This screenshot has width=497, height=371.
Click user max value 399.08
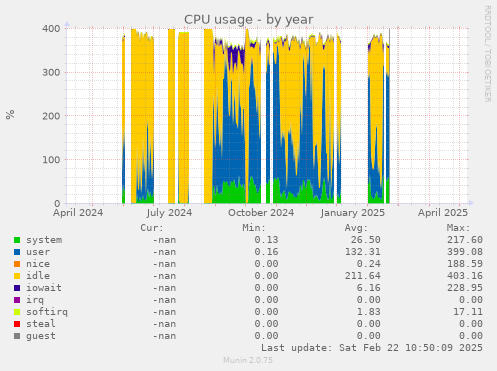point(465,252)
